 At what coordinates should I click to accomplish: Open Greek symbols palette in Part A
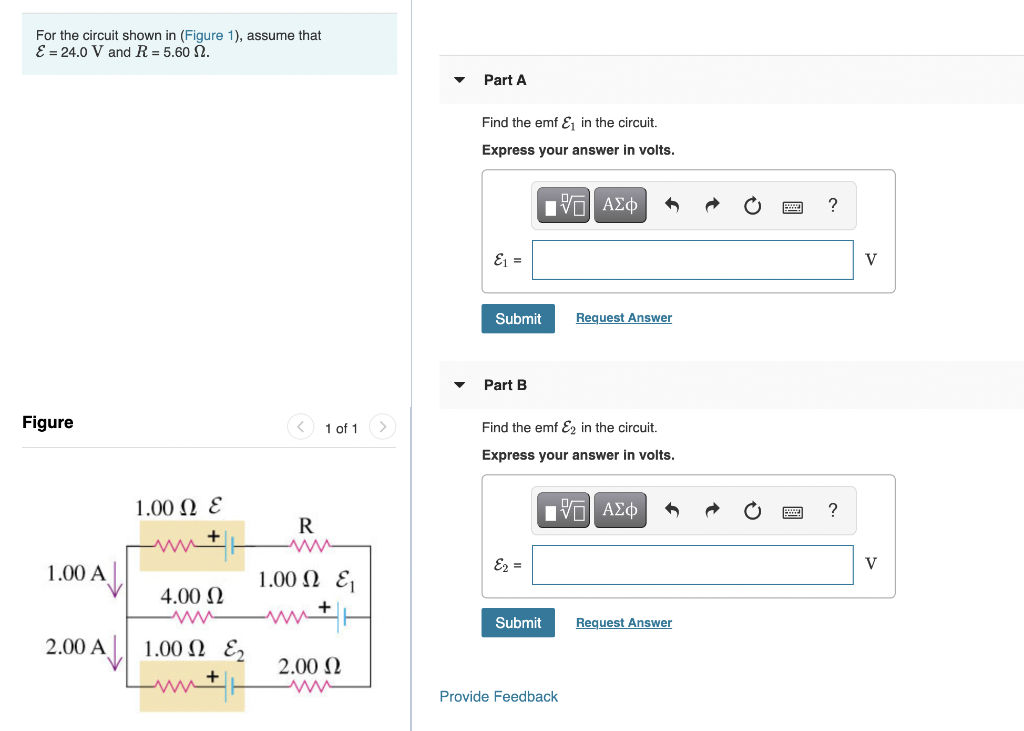point(620,205)
